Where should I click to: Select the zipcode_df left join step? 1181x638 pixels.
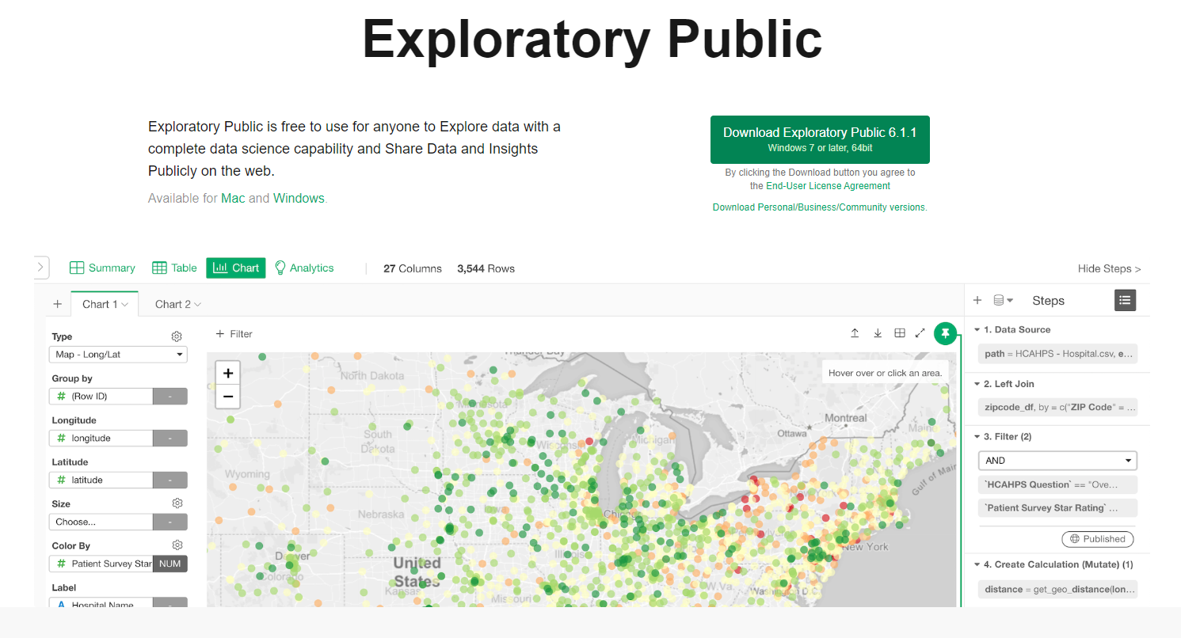click(1057, 407)
